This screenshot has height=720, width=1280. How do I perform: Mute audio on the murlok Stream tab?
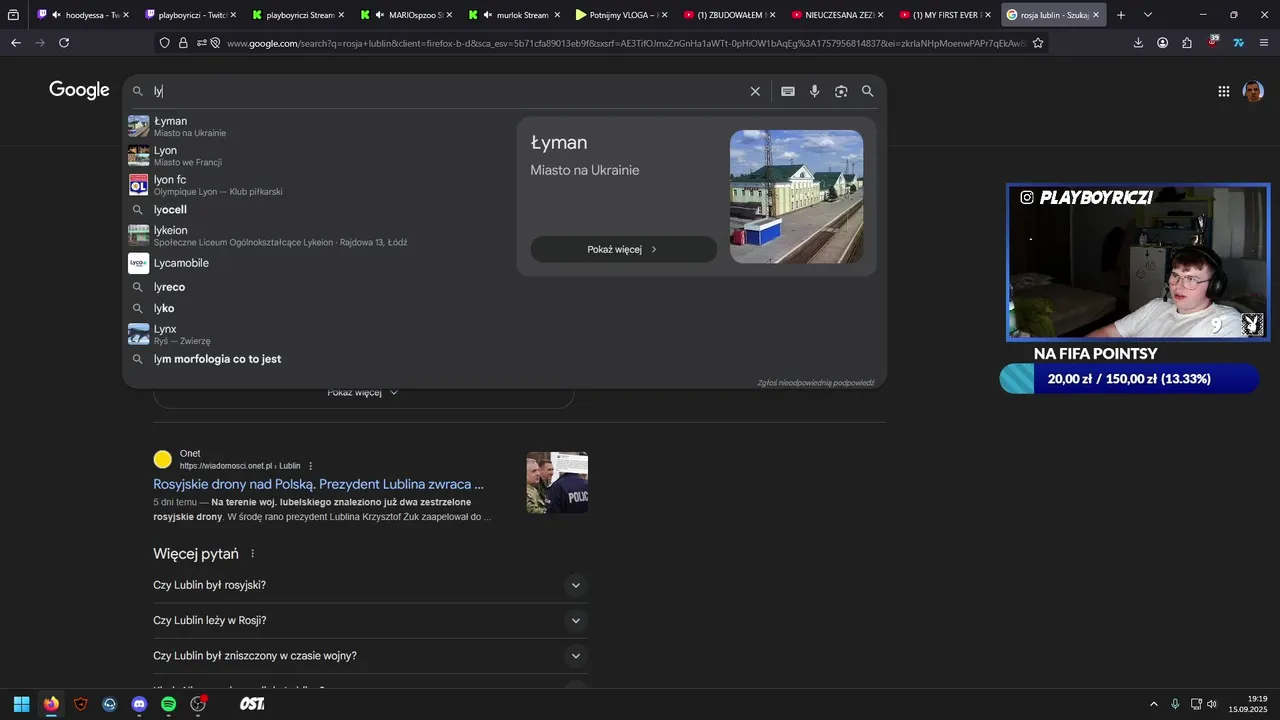[487, 15]
